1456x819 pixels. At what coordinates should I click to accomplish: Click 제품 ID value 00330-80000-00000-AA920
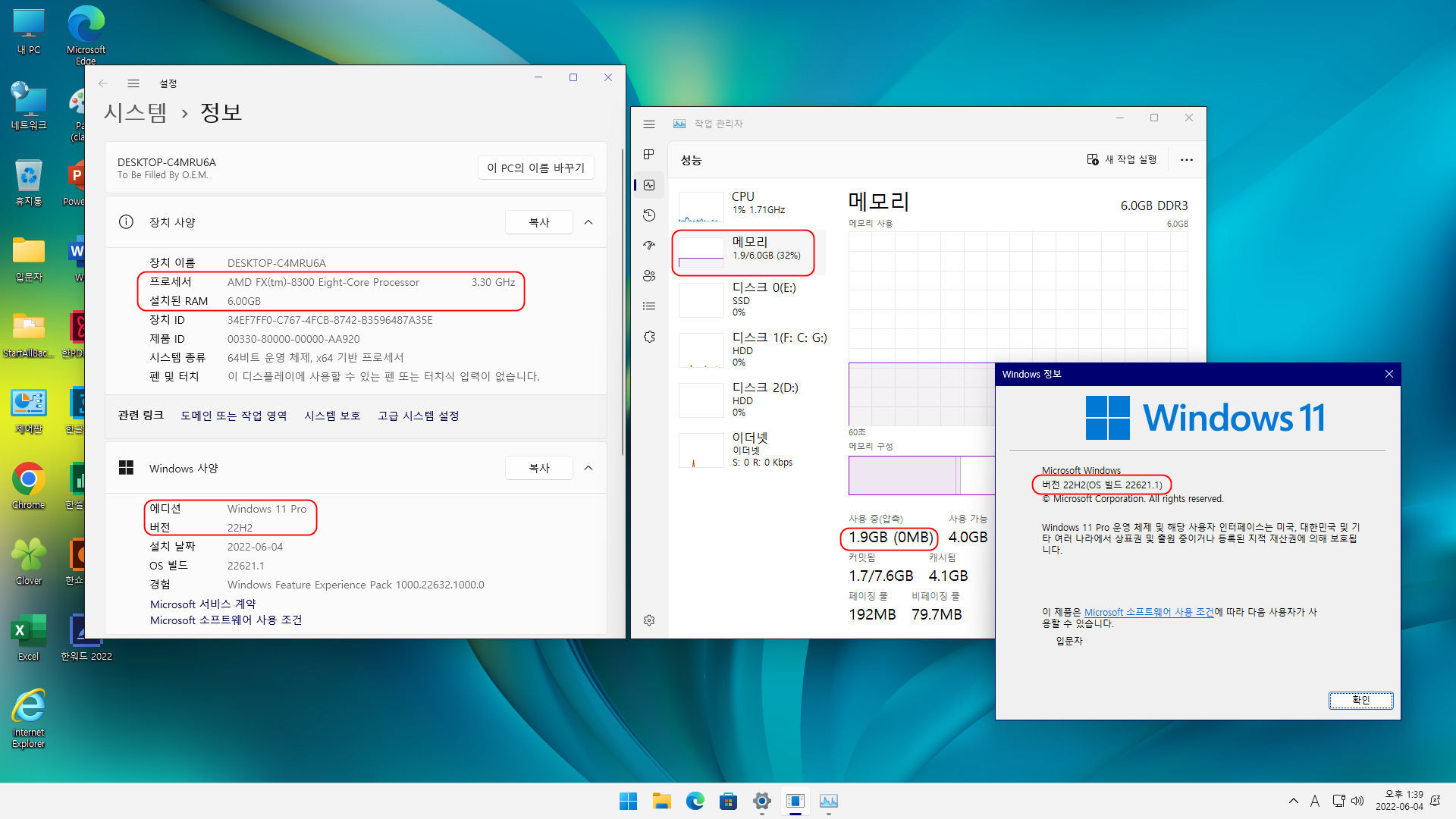293,339
